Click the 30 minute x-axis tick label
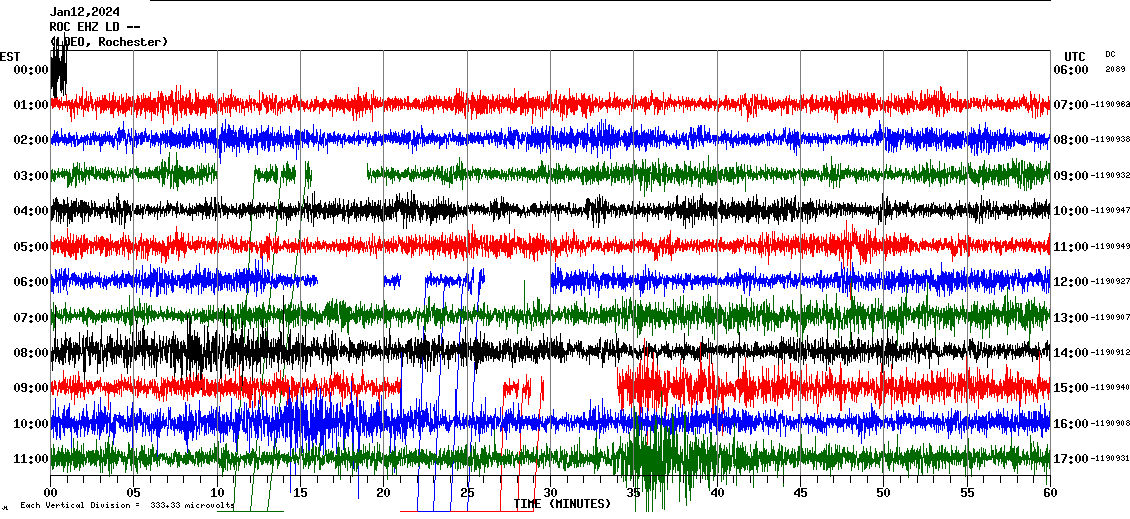Image resolution: width=1130 pixels, height=519 pixels. tap(550, 493)
